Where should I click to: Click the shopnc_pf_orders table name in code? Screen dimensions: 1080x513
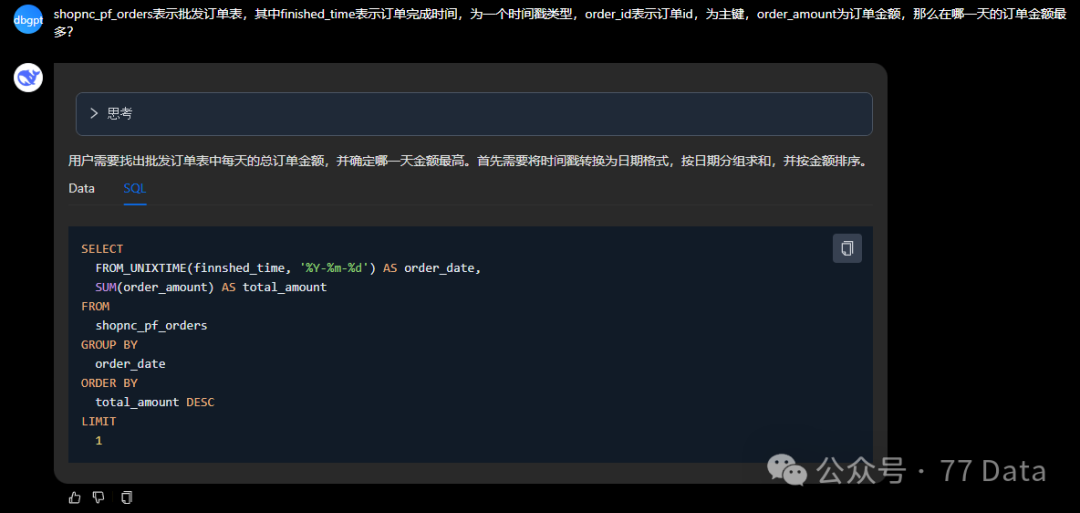[151, 326]
